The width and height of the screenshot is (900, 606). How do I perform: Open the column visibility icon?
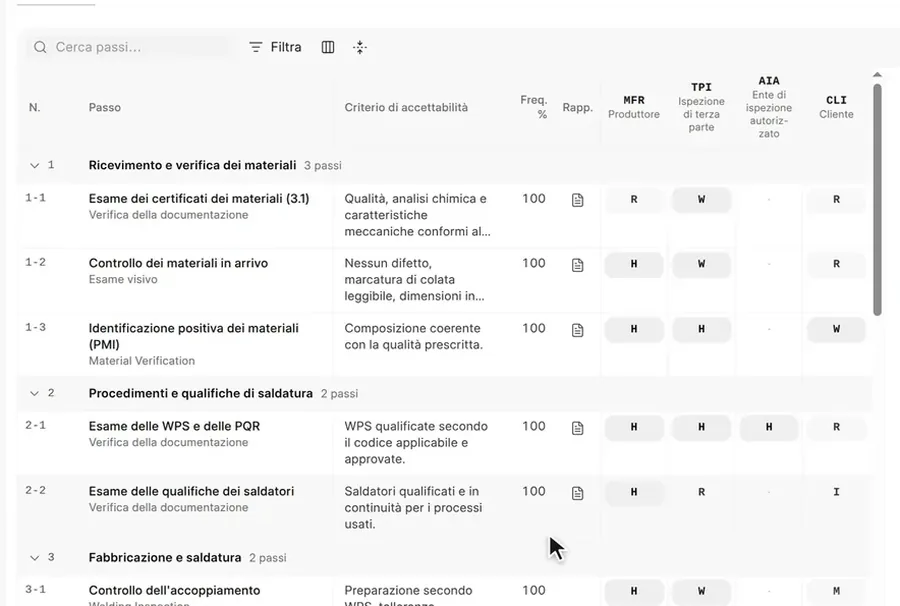(x=328, y=47)
